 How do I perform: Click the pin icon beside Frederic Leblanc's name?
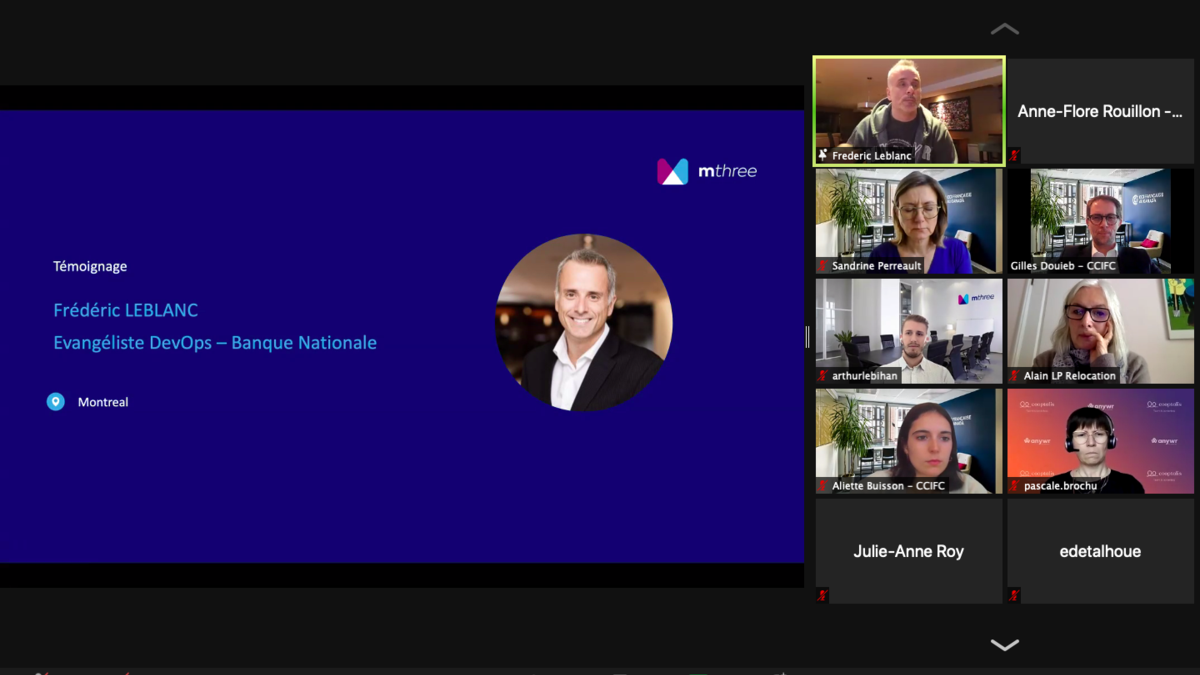[x=823, y=156]
